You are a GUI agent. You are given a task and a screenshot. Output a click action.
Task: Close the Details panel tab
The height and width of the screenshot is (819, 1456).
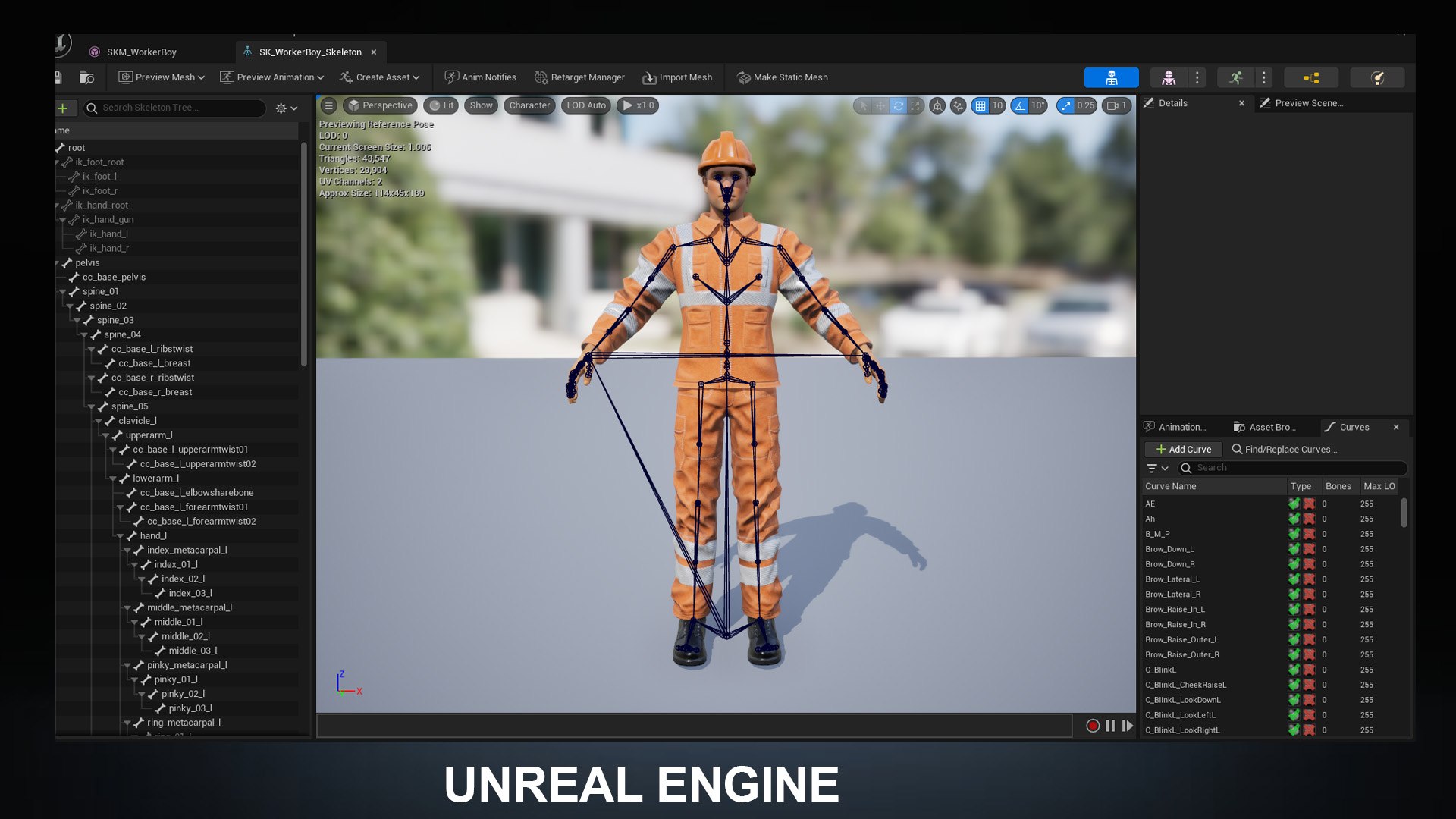tap(1241, 103)
